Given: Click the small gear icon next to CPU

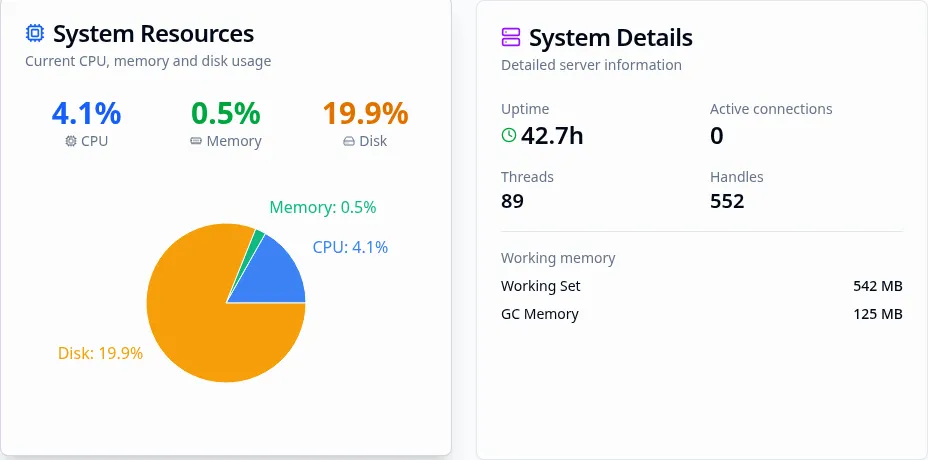Looking at the screenshot, I should 71,141.
